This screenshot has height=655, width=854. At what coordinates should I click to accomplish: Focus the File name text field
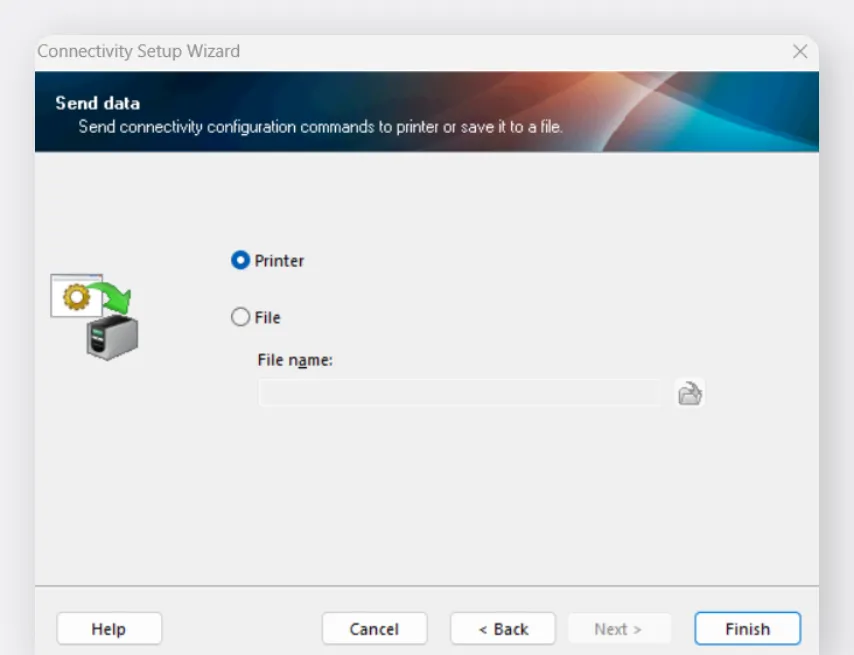tap(460, 394)
